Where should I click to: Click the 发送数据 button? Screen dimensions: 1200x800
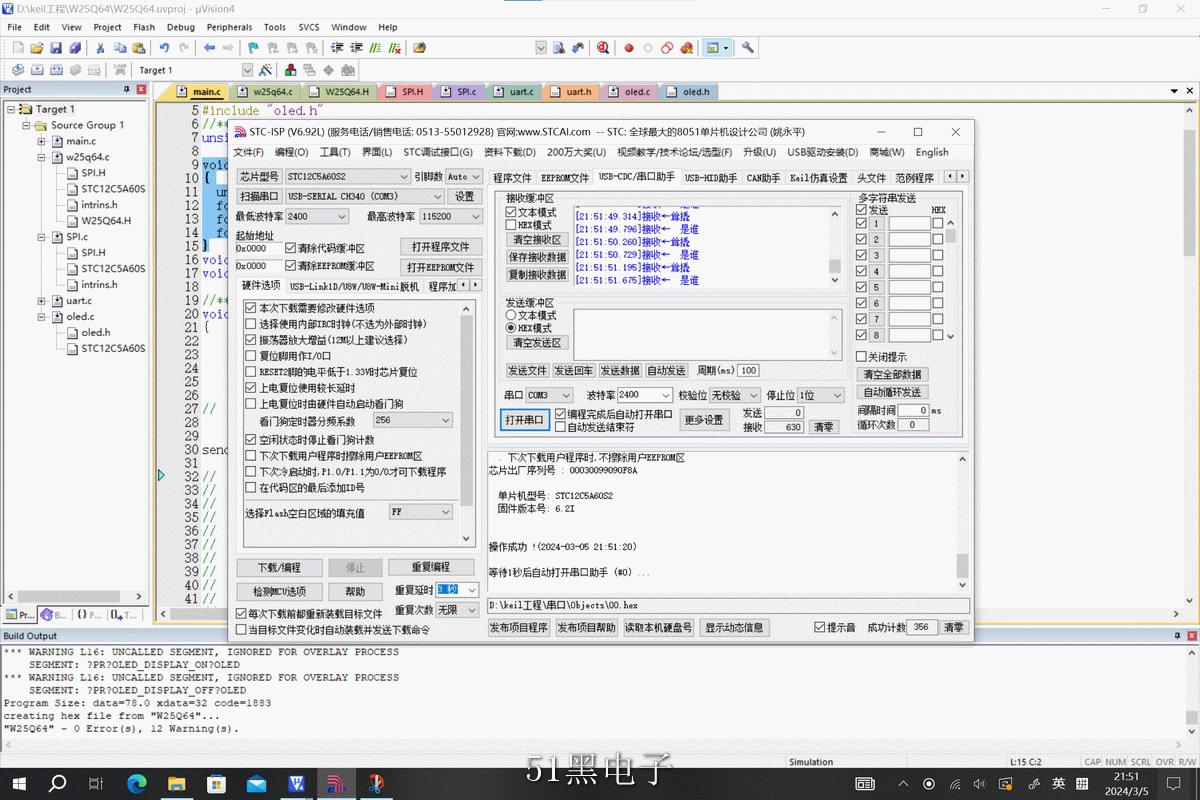(x=621, y=371)
